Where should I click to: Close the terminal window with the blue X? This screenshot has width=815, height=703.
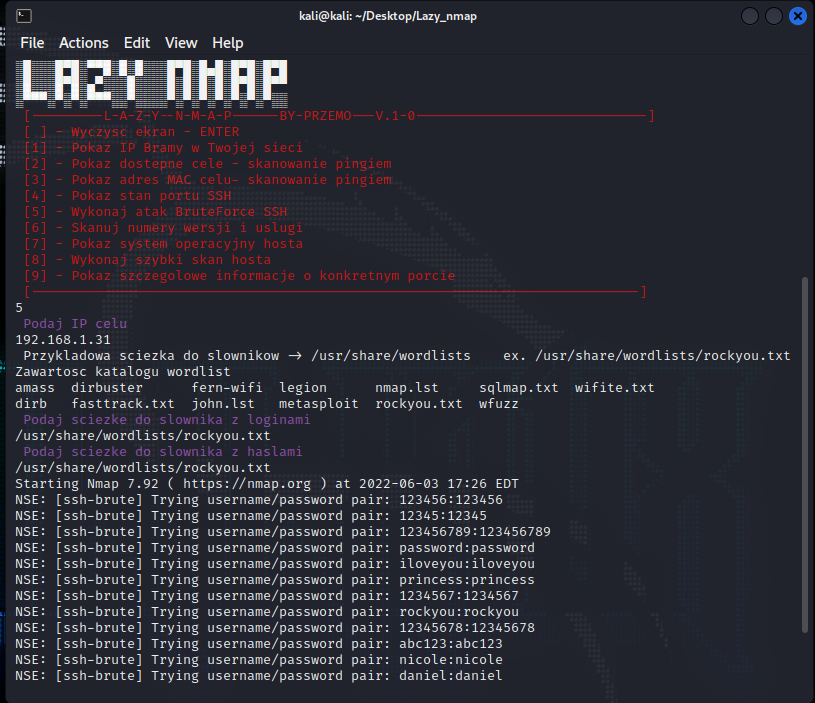(798, 16)
